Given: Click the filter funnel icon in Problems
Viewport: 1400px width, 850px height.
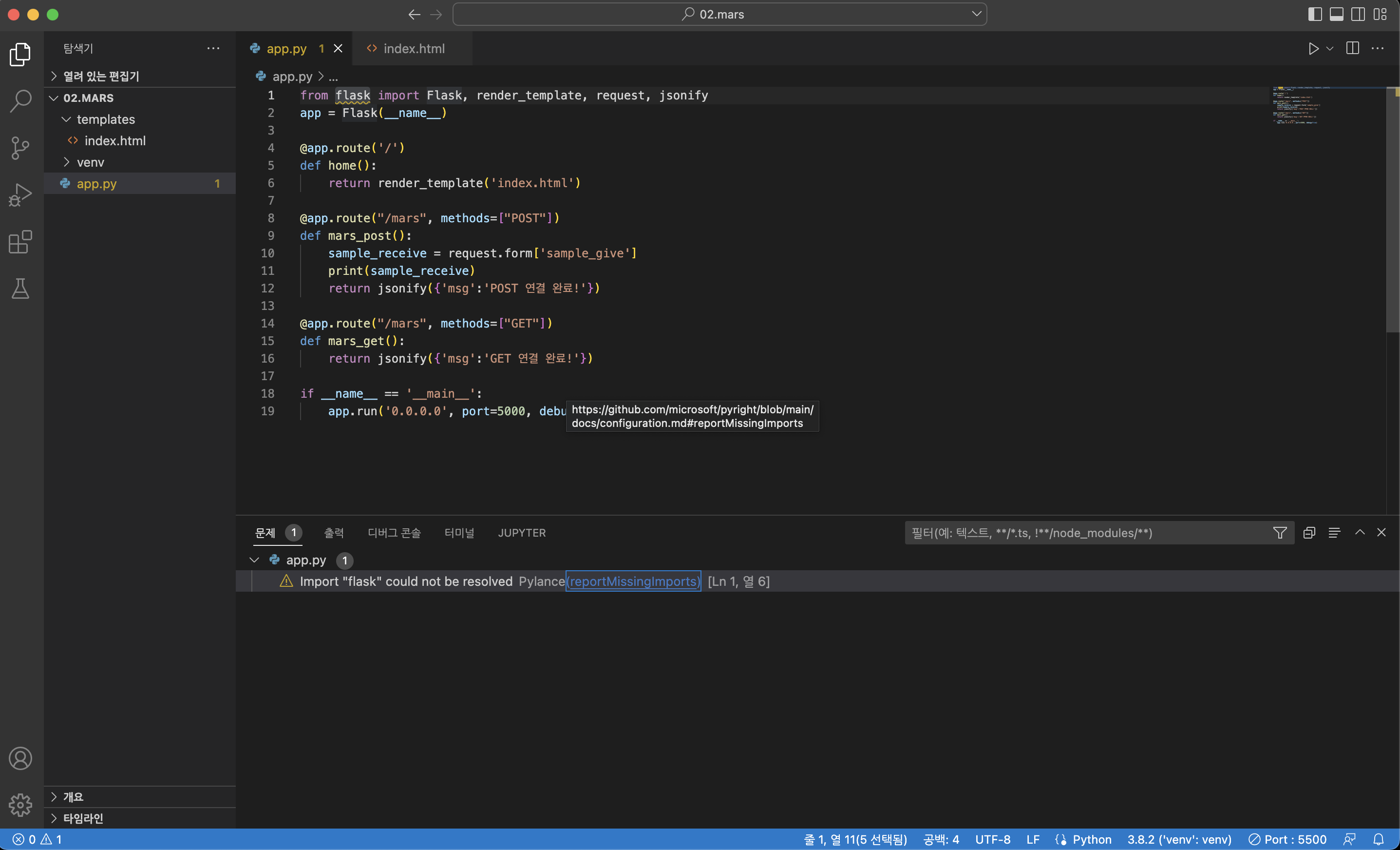Looking at the screenshot, I should [1280, 533].
